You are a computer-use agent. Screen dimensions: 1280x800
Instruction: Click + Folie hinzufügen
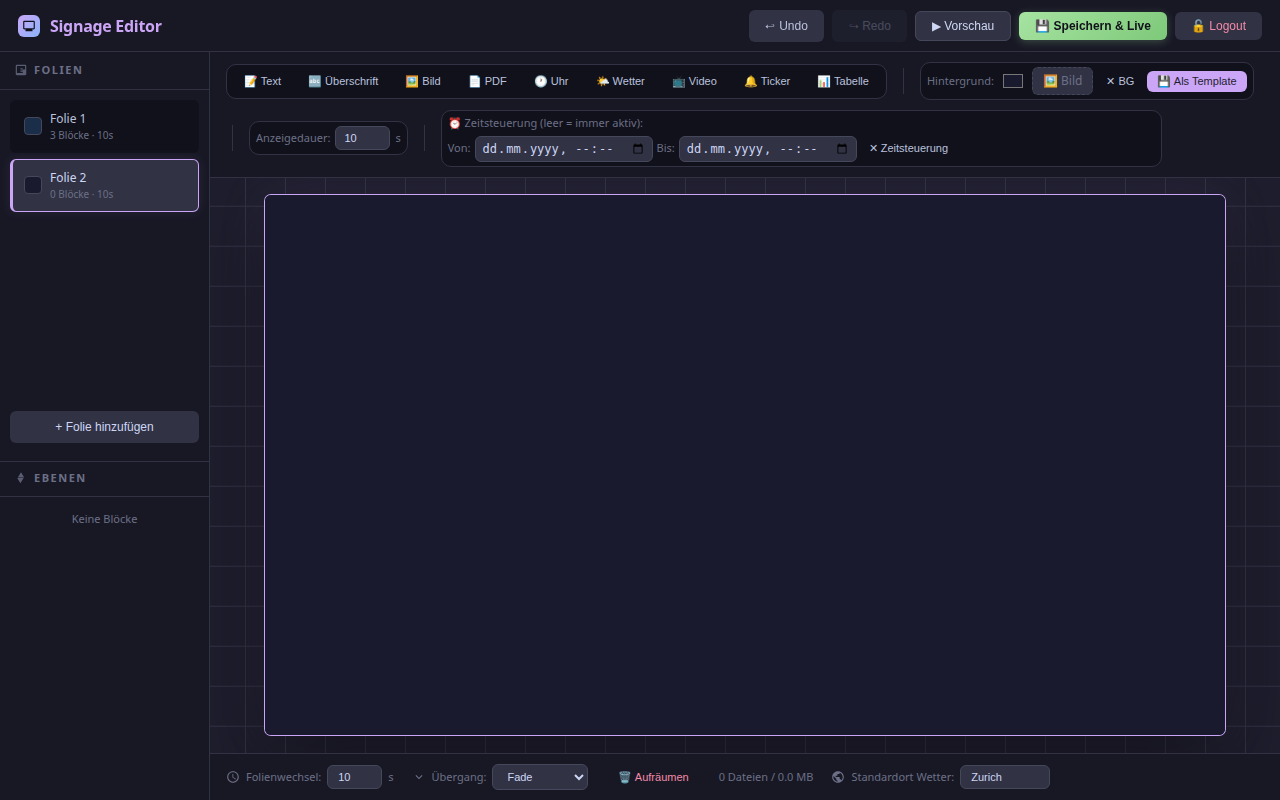click(x=104, y=427)
